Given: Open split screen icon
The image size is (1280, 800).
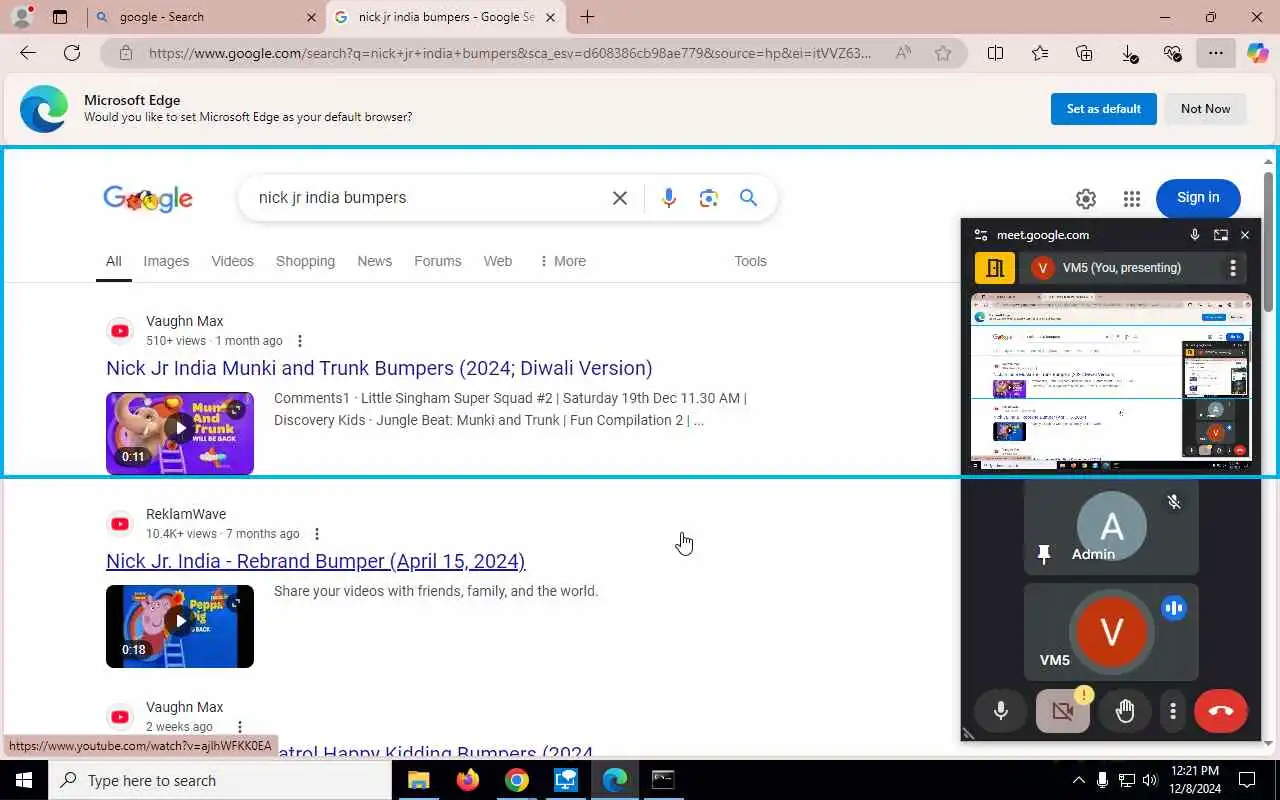Looking at the screenshot, I should click(995, 53).
